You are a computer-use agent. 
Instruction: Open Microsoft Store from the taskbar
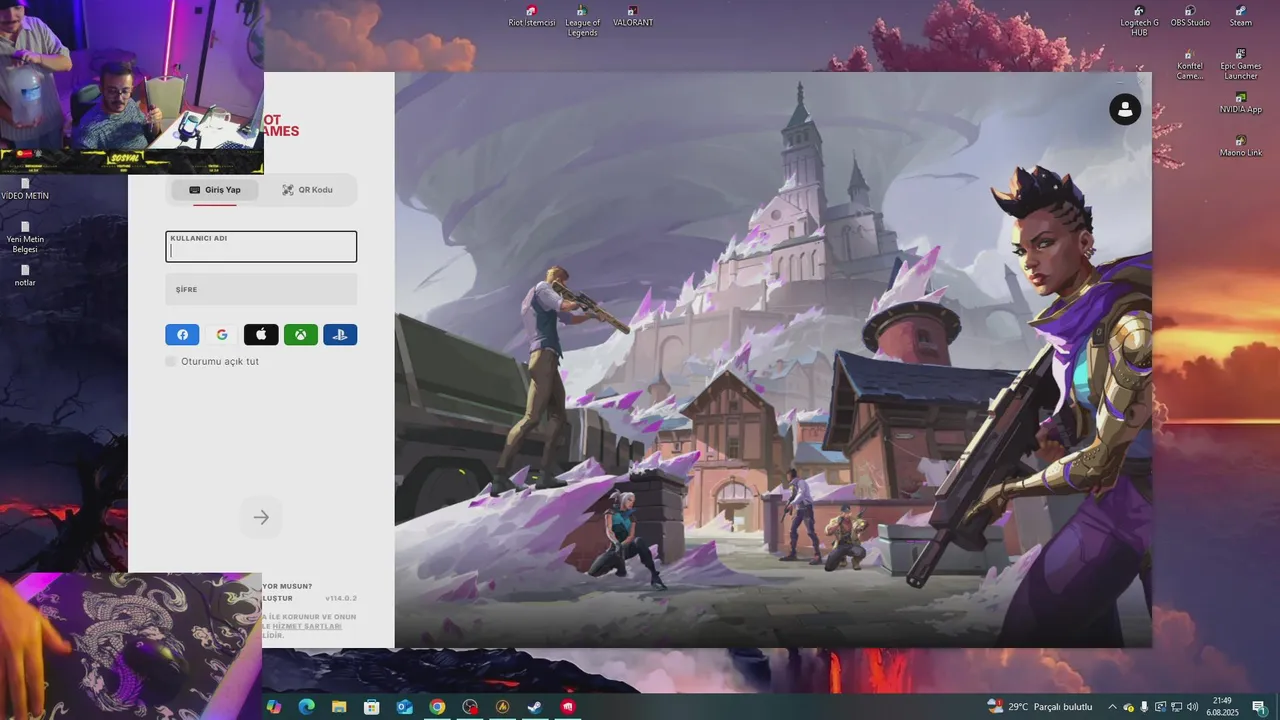[x=372, y=707]
